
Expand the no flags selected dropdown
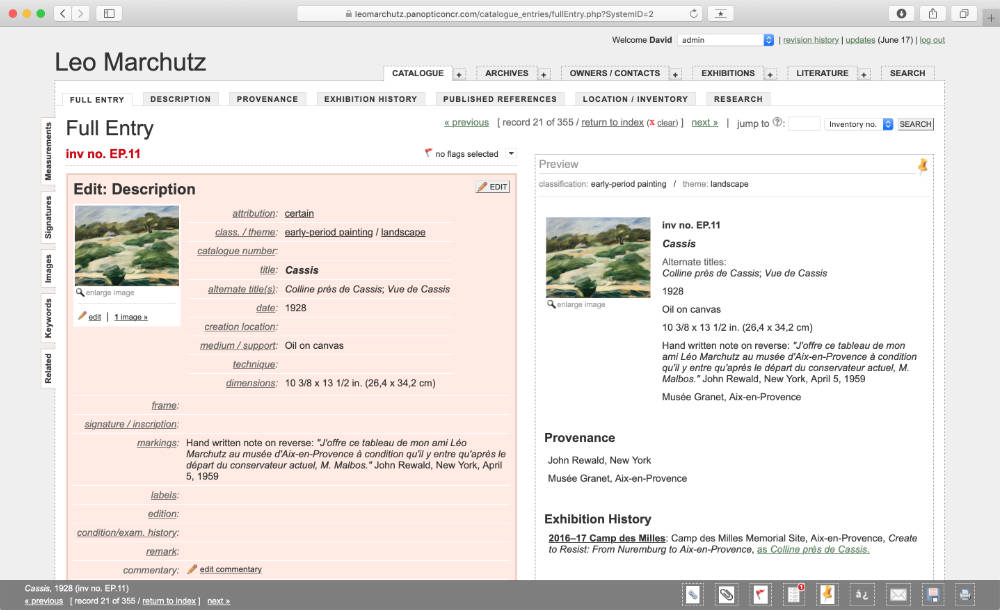(x=510, y=154)
